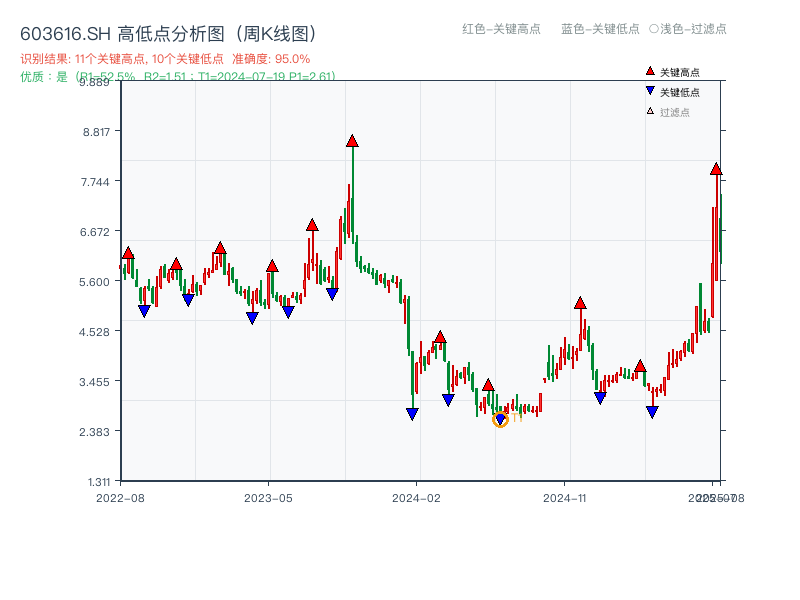800x600 pixels.
Task: Click the hollow triangle icon beside 过滤点 legend
Action: pyautogui.click(x=650, y=111)
